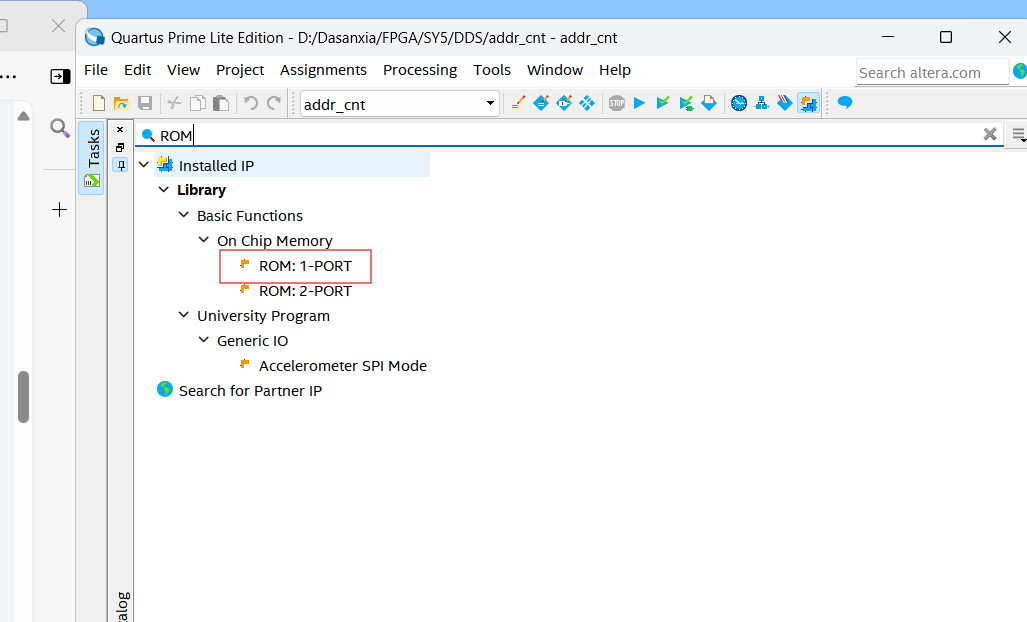Click the Redo arrow icon
The image size is (1027, 622).
274,103
